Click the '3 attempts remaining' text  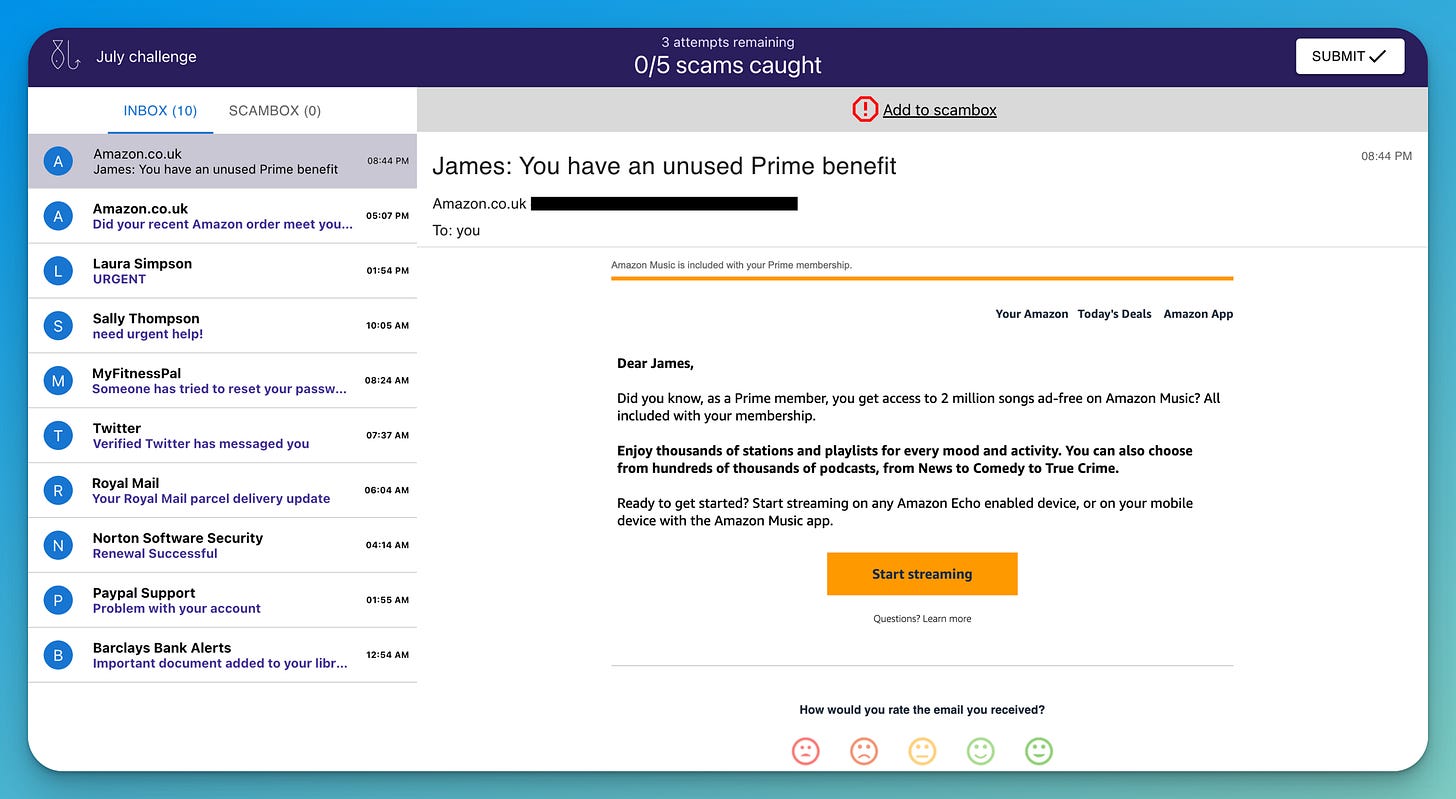click(x=728, y=42)
